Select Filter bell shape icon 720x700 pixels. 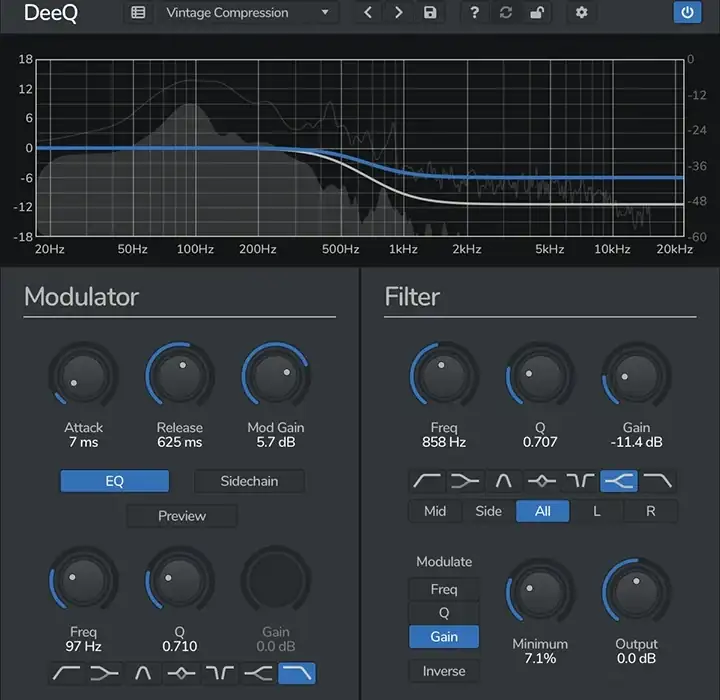click(x=542, y=481)
